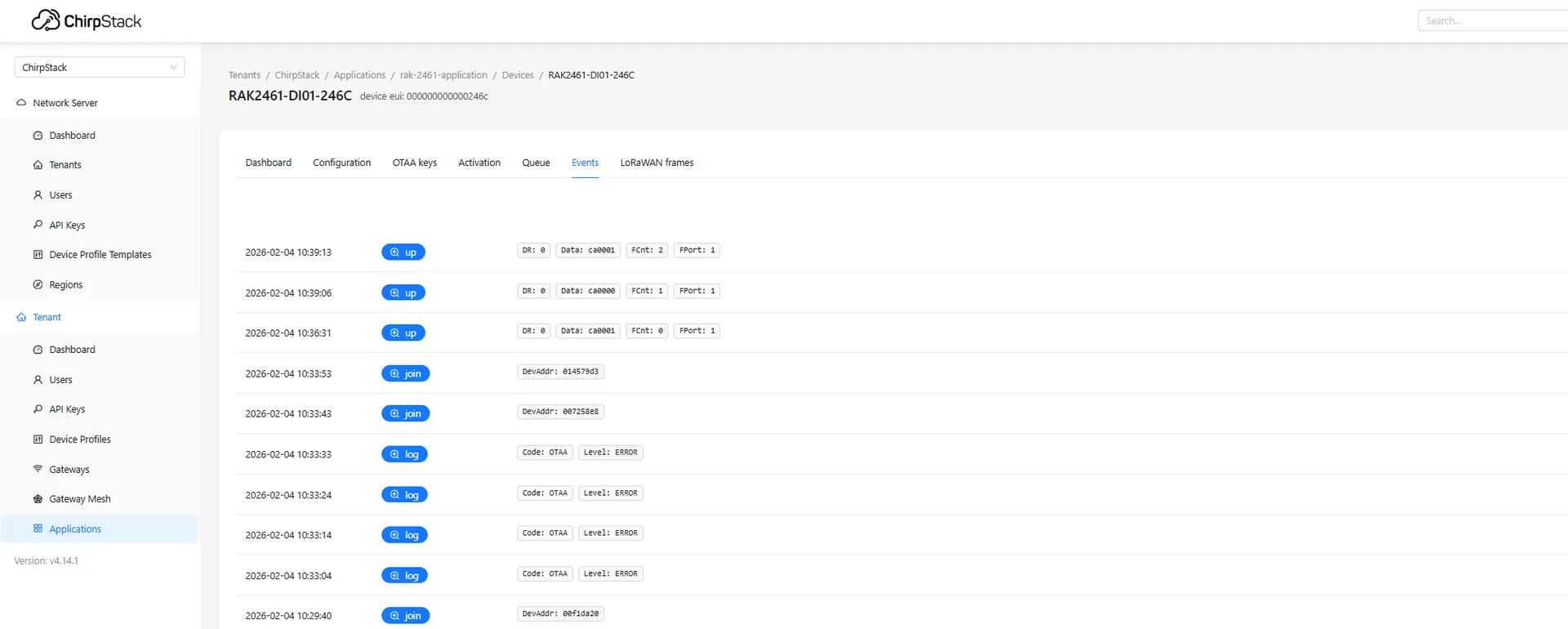Click the DevAddr: 014579d3 tag
The height and width of the screenshot is (629, 1568).
pyautogui.click(x=560, y=372)
